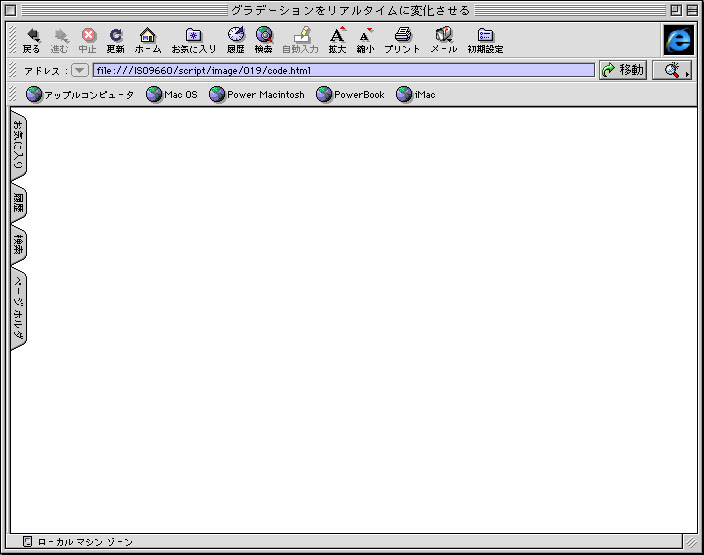This screenshot has width=704, height=555.
Task: Open お気に入り favorites toolbar icon
Action: tap(194, 40)
